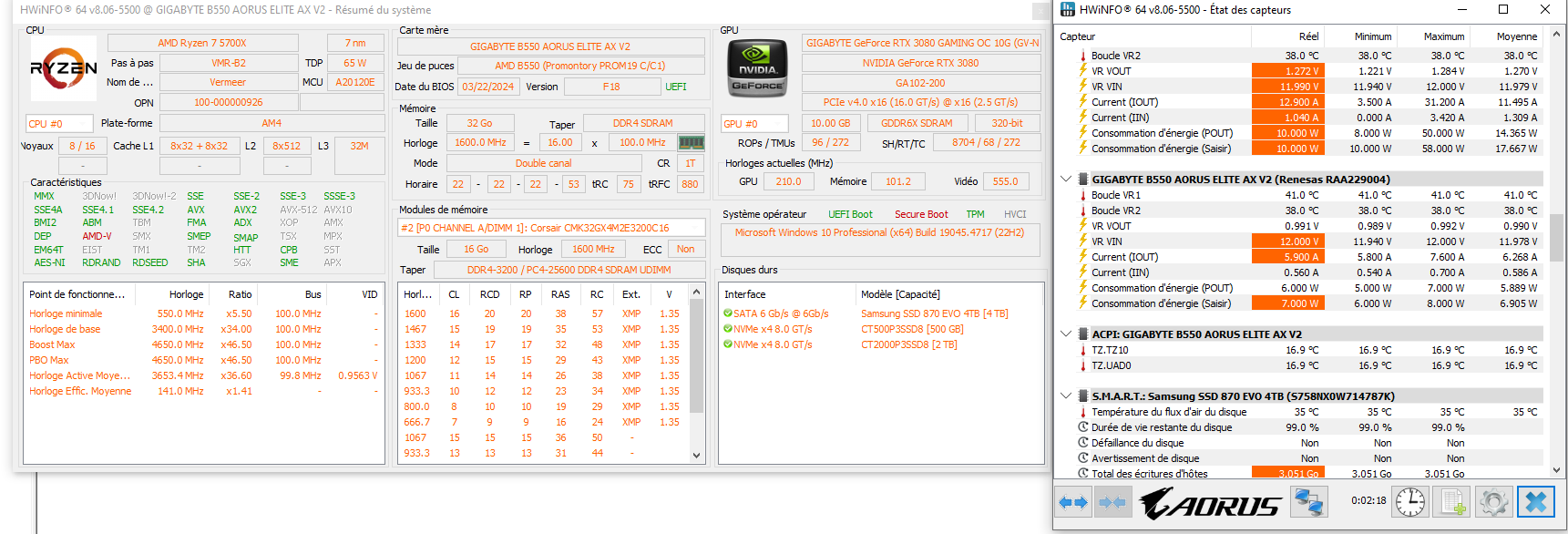
Task: Click the 0:02:18 elapsed time display
Action: pos(1368,501)
